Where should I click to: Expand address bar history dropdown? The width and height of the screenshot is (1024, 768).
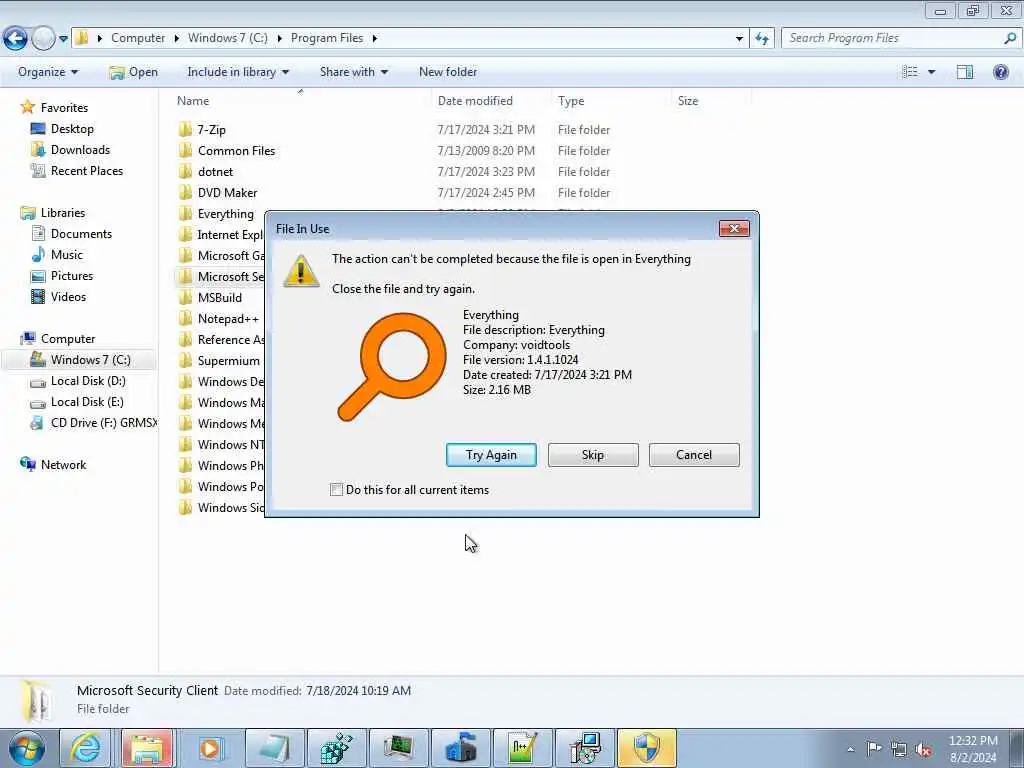click(739, 39)
